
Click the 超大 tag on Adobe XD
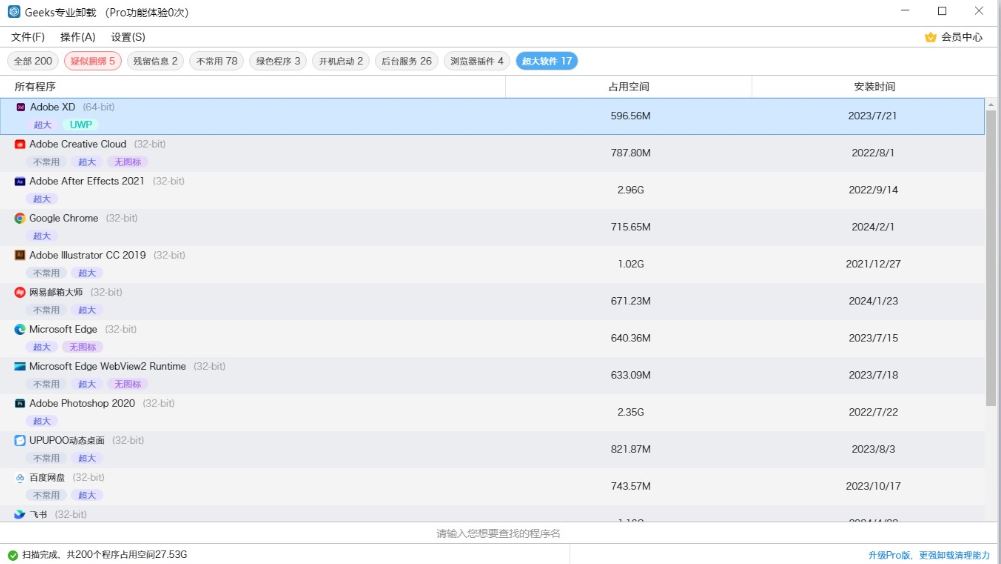coord(42,125)
